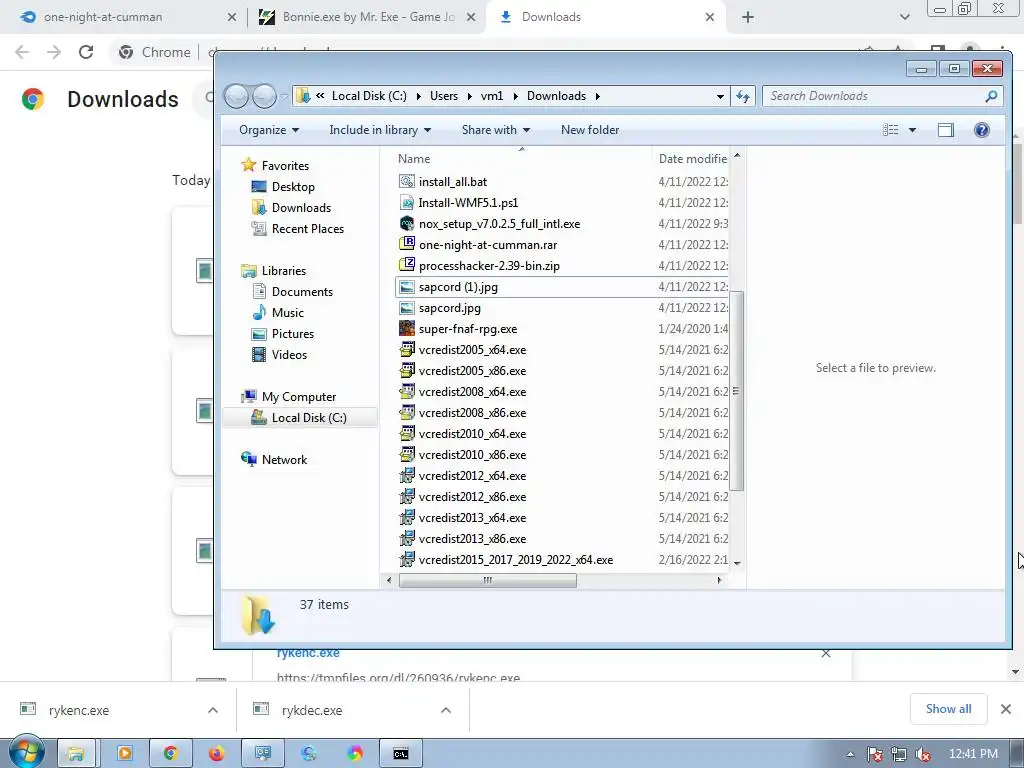
Task: Select vcredist2015_2017_2019_2022_x64.exe file
Action: click(516, 560)
